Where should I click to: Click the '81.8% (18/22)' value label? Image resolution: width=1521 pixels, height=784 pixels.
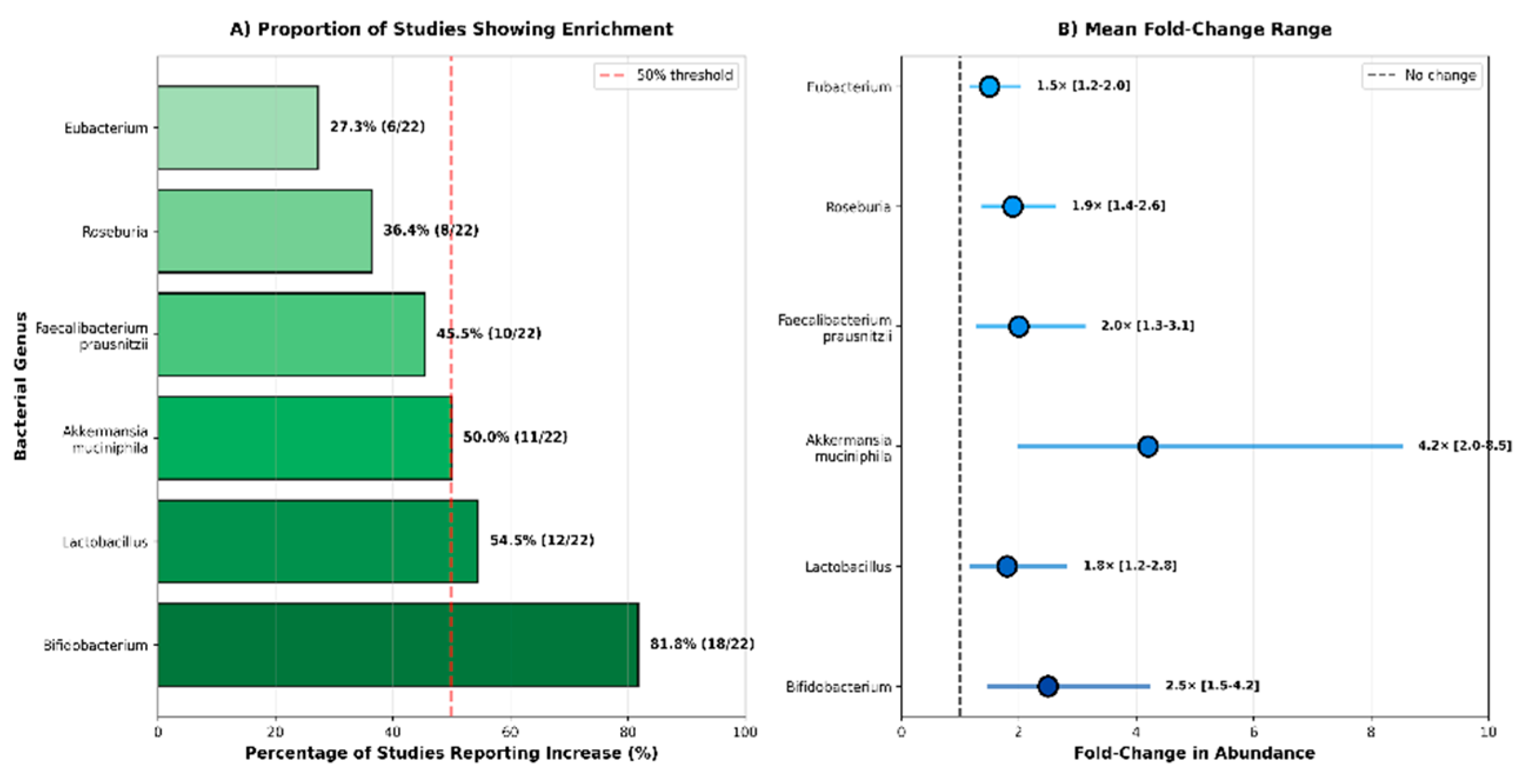(702, 644)
